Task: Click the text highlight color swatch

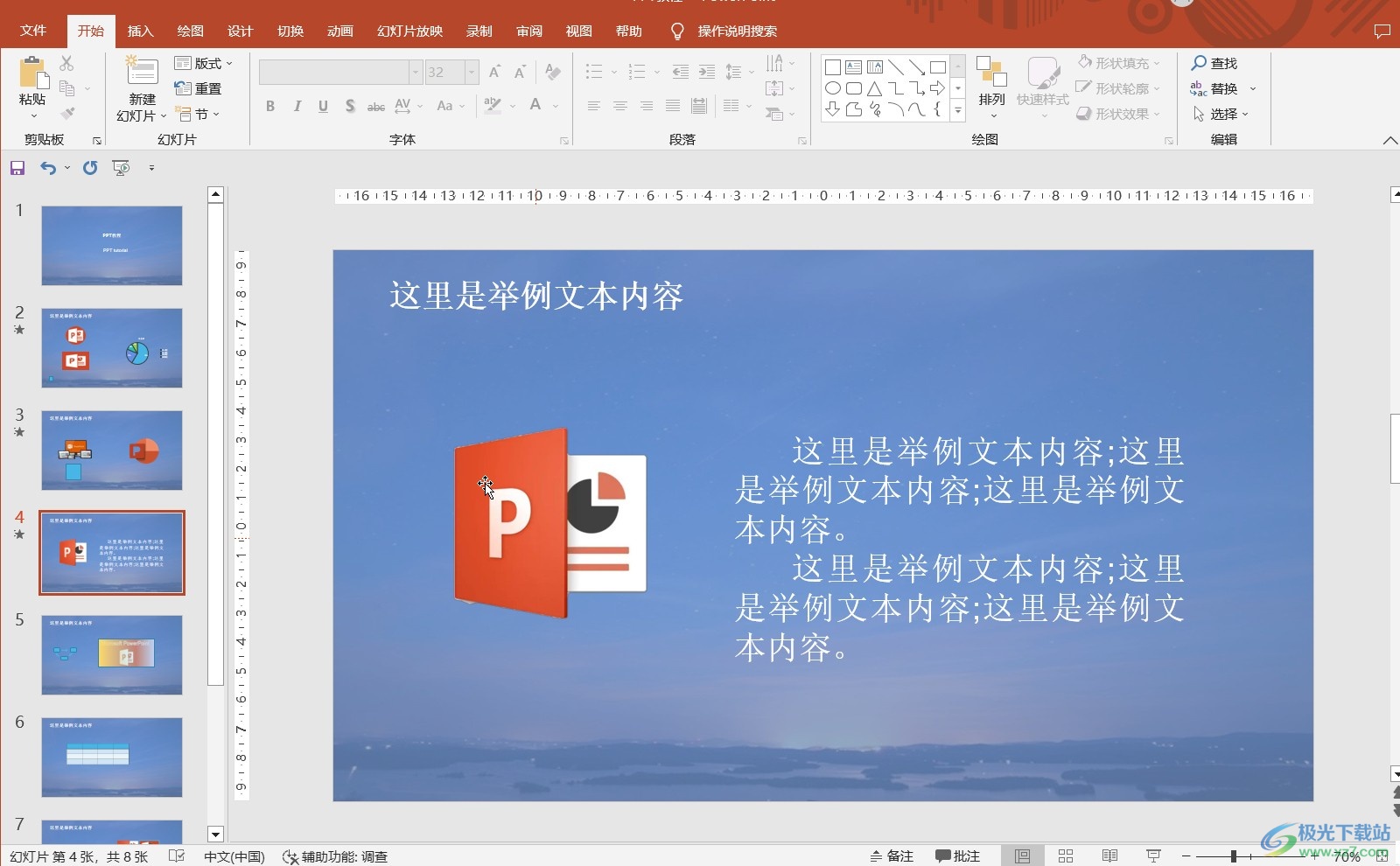Action: pos(493,106)
